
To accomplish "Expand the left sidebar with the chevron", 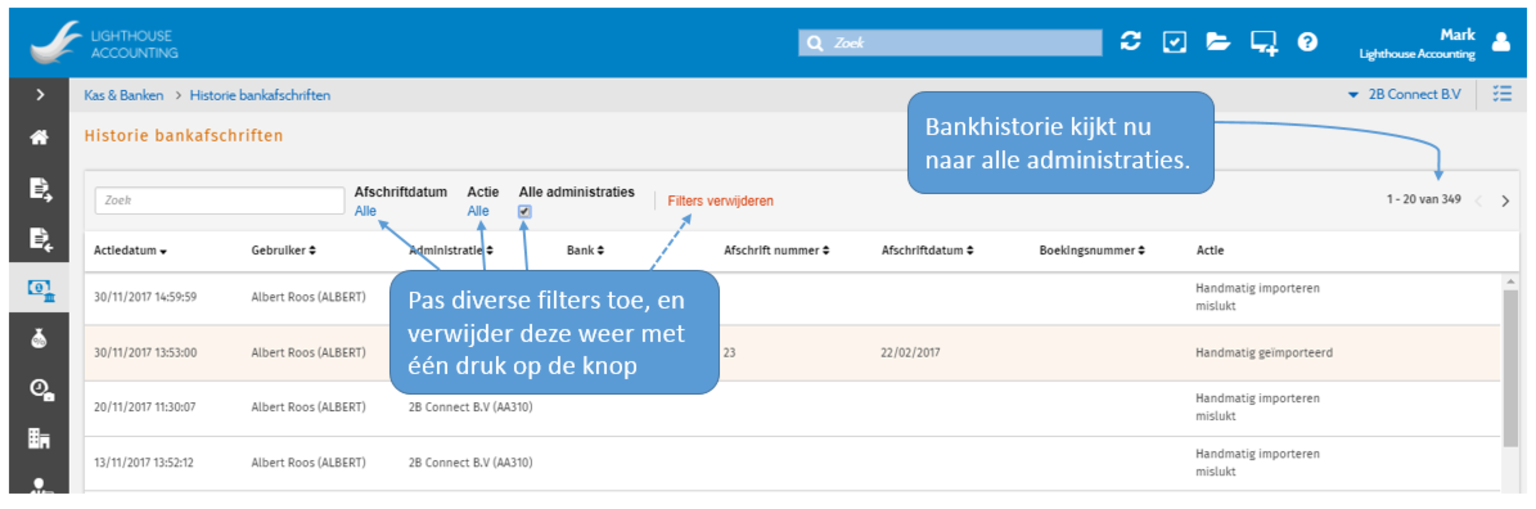I will [x=40, y=95].
